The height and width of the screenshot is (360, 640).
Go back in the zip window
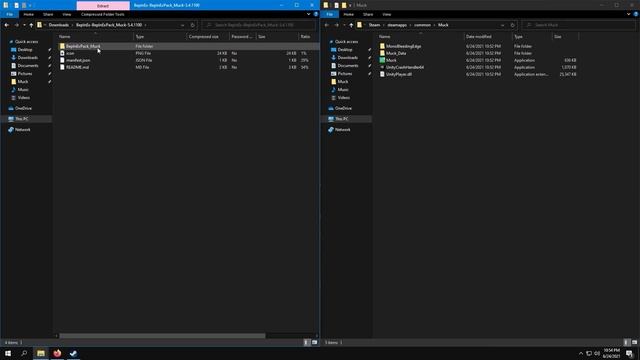[x=7, y=25]
